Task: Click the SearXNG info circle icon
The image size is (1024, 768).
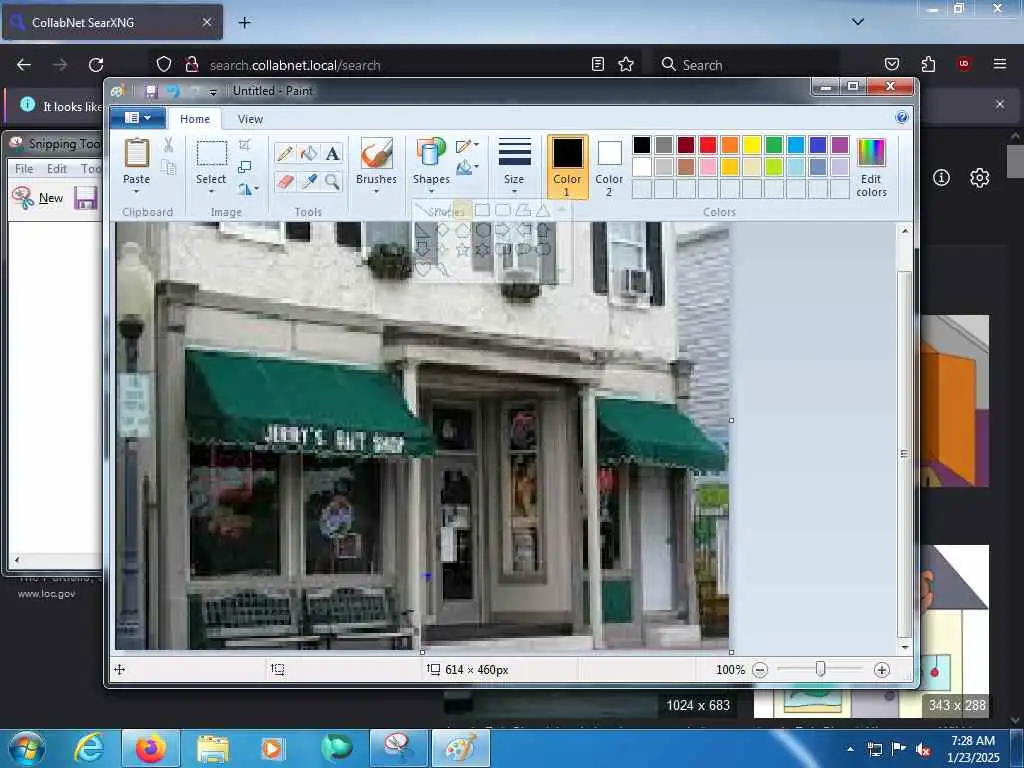Action: (x=941, y=178)
